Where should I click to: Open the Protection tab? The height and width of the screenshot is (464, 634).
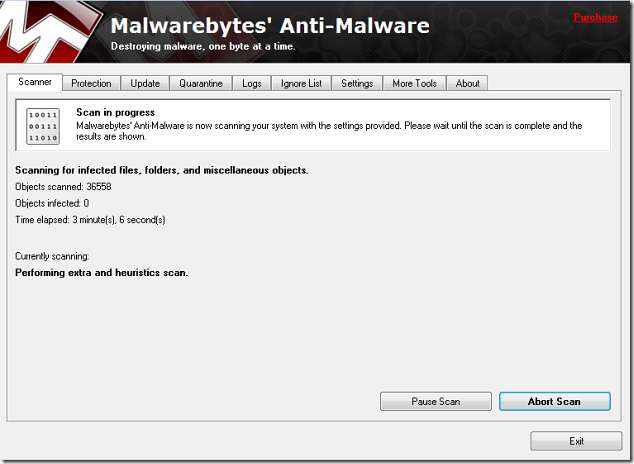[91, 83]
